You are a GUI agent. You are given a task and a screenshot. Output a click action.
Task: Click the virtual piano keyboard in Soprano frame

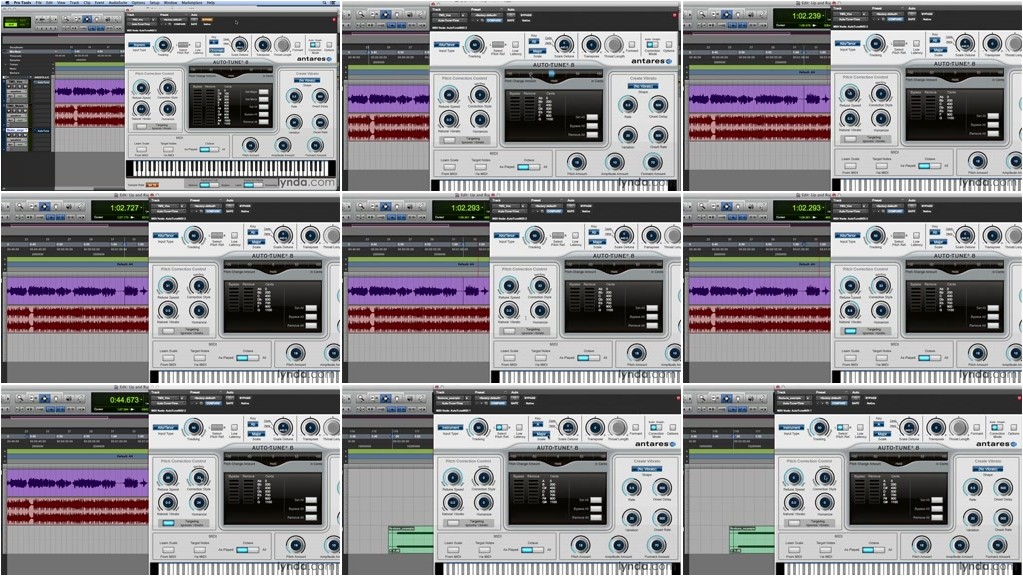(x=231, y=168)
